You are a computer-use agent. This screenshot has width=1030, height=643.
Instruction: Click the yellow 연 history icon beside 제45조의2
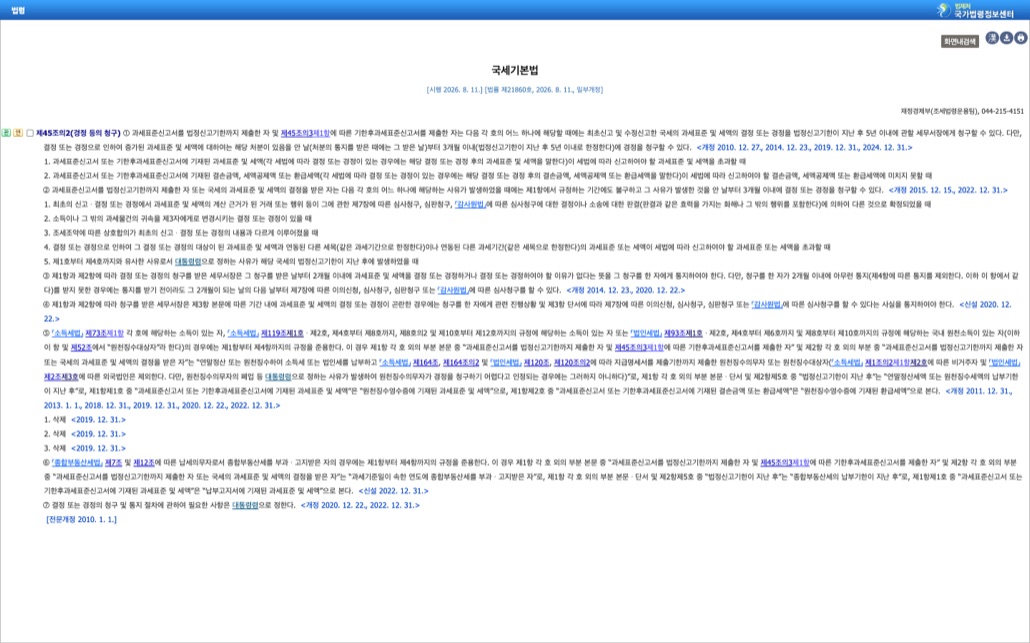tap(18, 133)
